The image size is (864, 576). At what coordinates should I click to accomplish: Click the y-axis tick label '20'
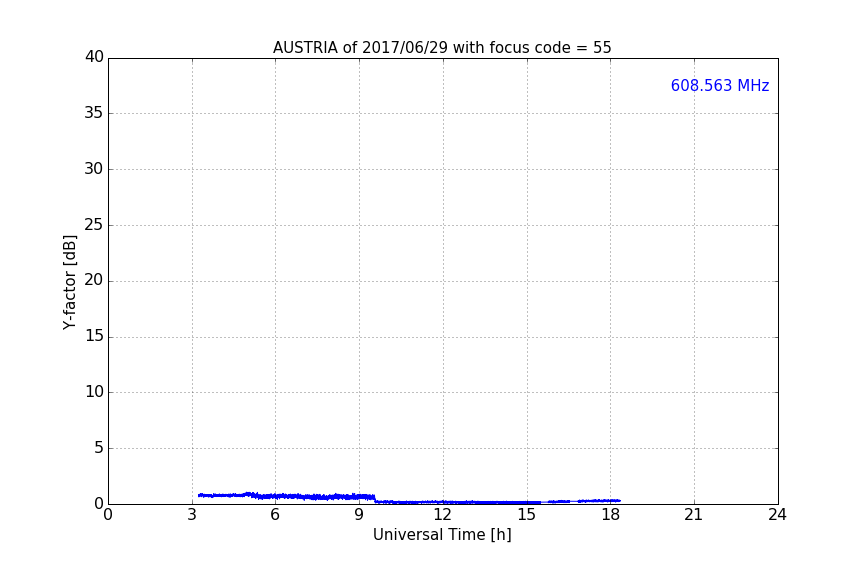[94, 280]
